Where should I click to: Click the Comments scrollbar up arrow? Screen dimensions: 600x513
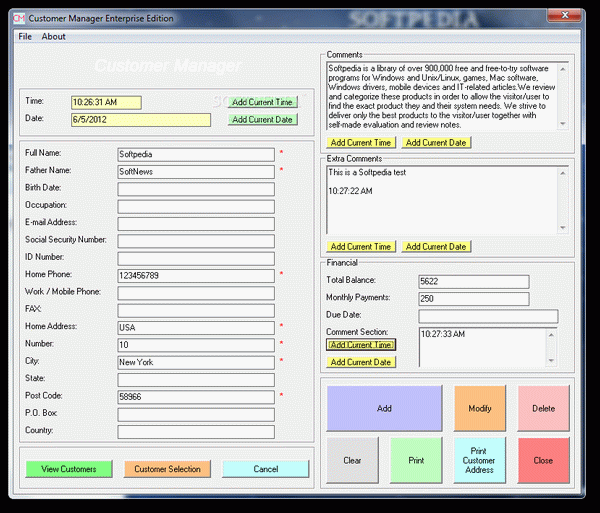click(562, 69)
